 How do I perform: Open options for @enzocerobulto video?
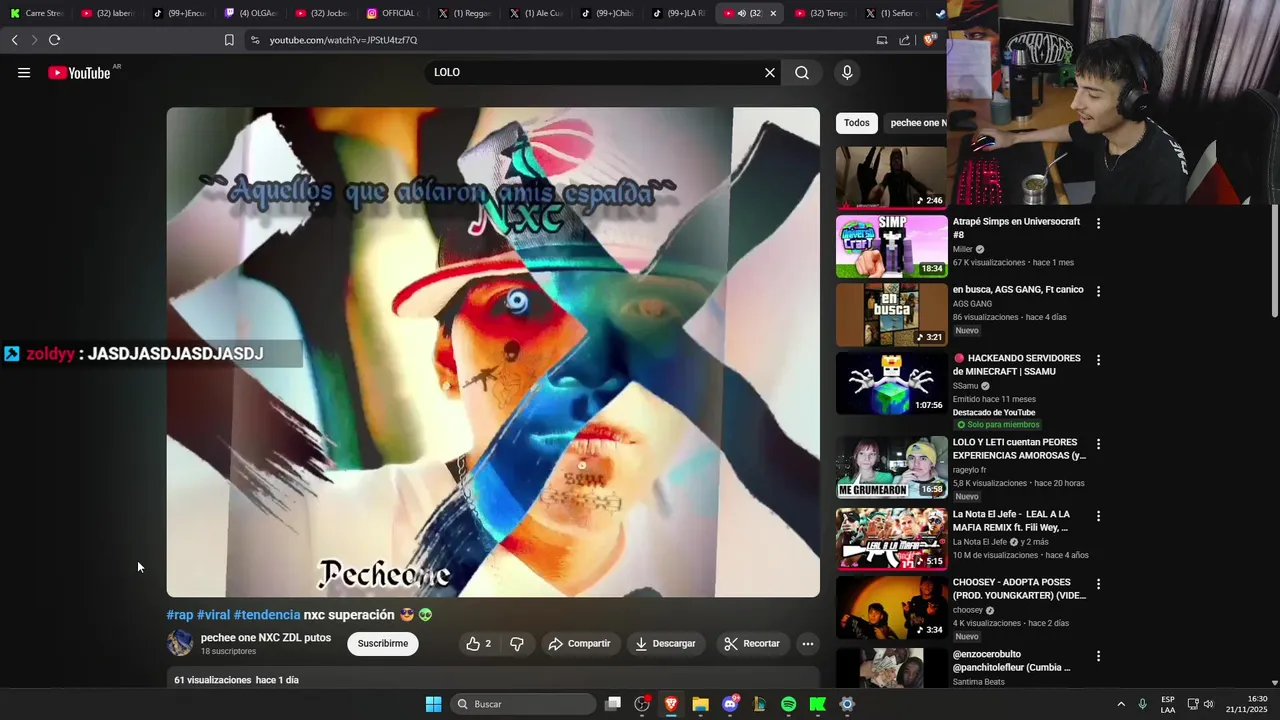point(1098,656)
